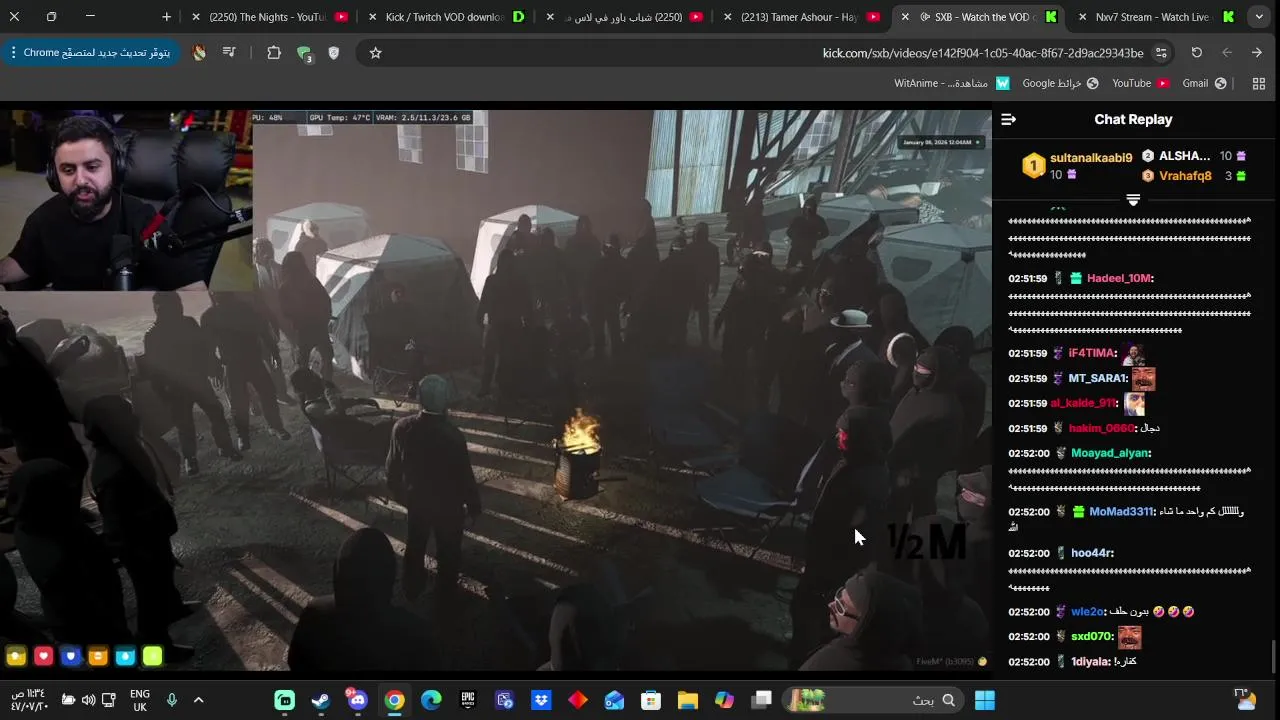
Task: Collapse the Chat Replay panel
Action: point(1008,120)
